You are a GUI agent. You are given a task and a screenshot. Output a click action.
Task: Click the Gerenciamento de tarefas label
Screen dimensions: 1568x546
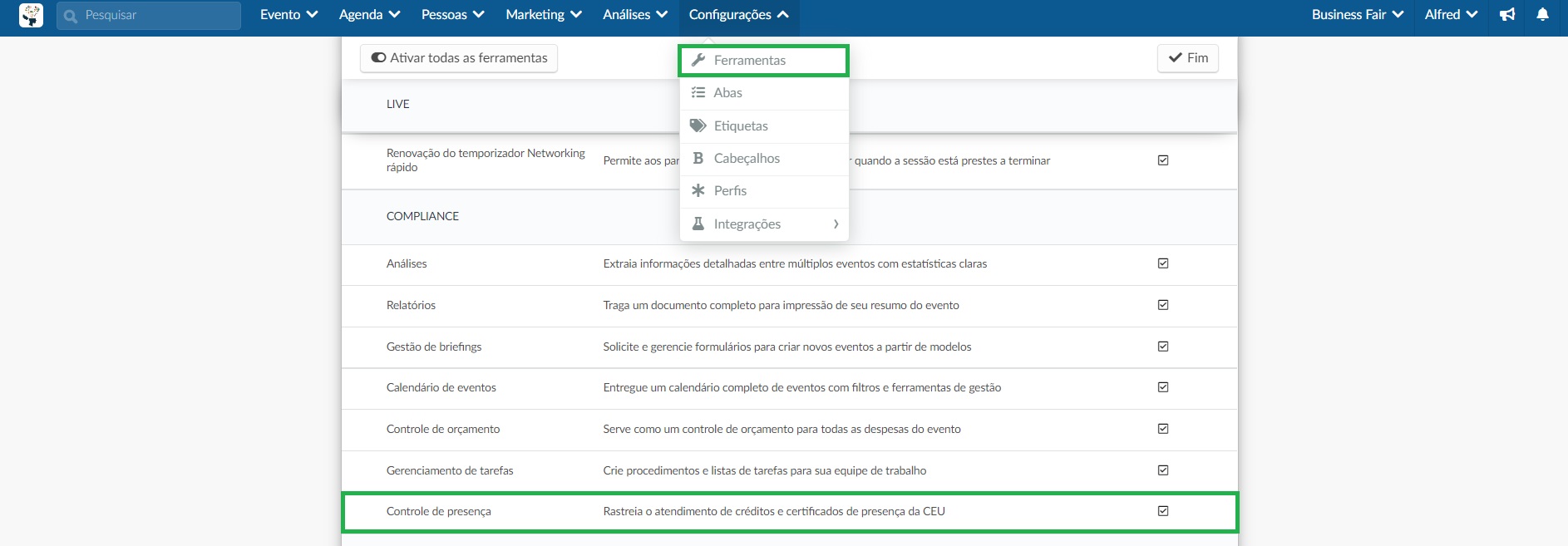coord(450,470)
